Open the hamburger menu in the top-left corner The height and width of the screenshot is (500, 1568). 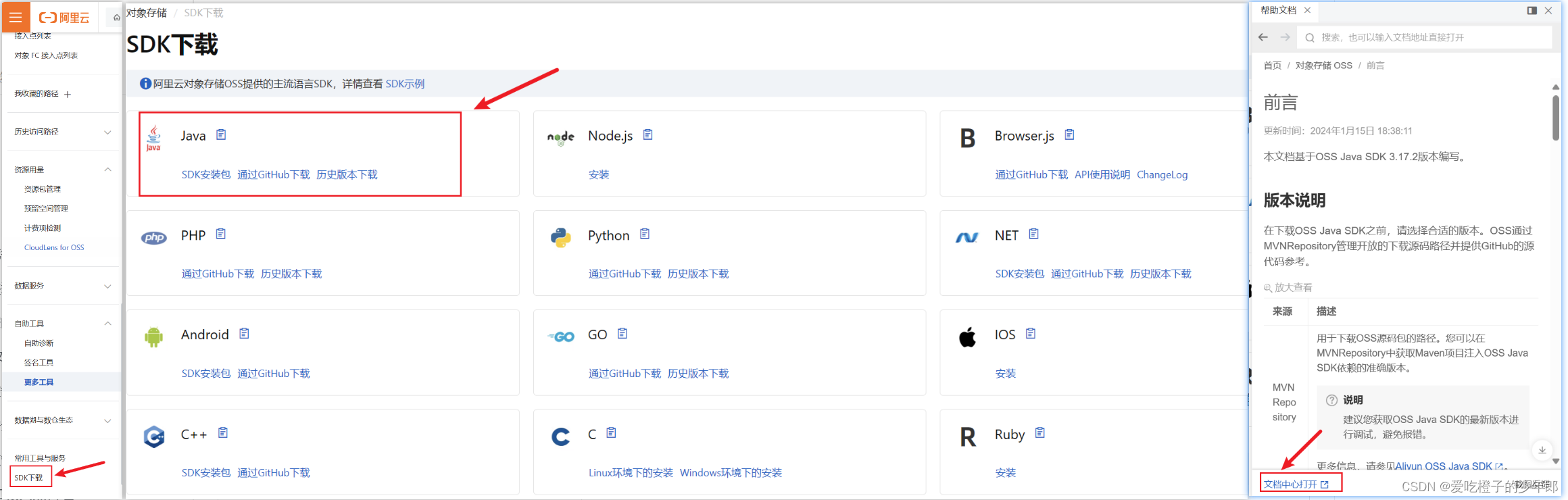[15, 18]
